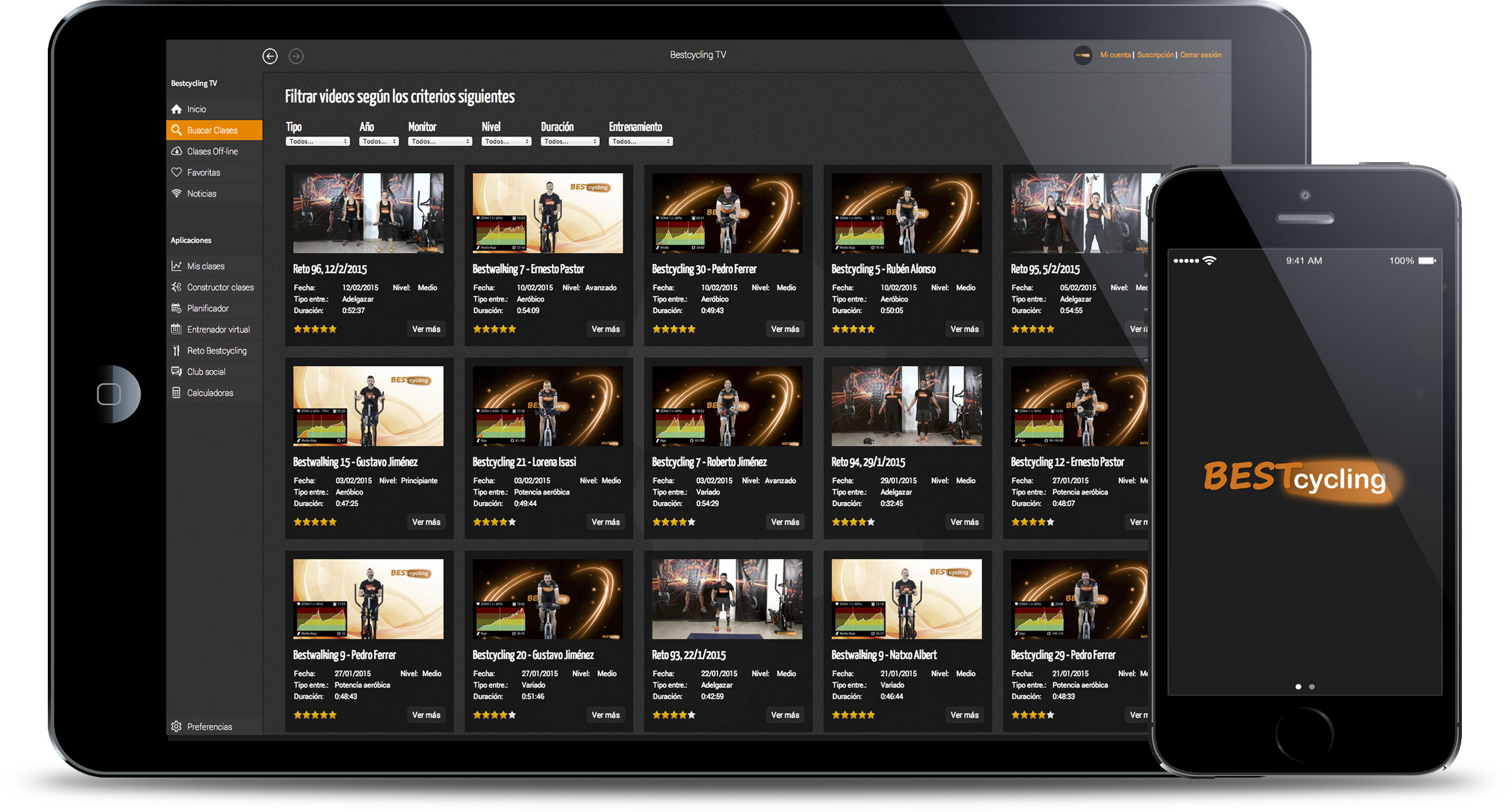Viewport: 1512px width, 812px height.
Task: Open the Entrenamiento filter dropdown
Action: pyautogui.click(x=640, y=142)
